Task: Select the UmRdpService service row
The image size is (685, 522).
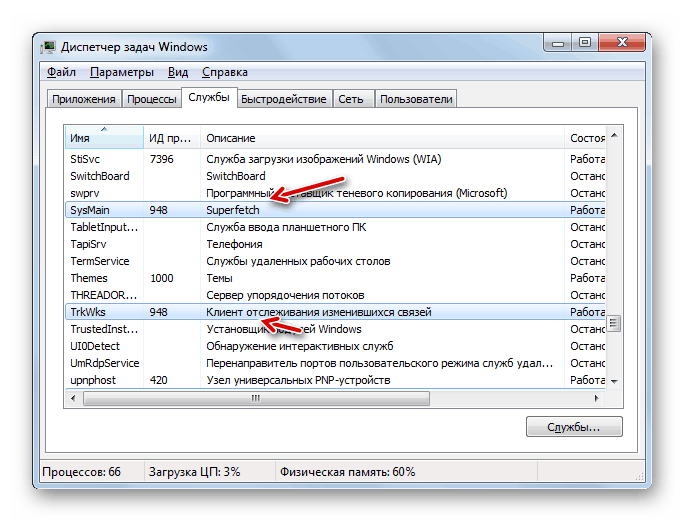Action: (335, 363)
